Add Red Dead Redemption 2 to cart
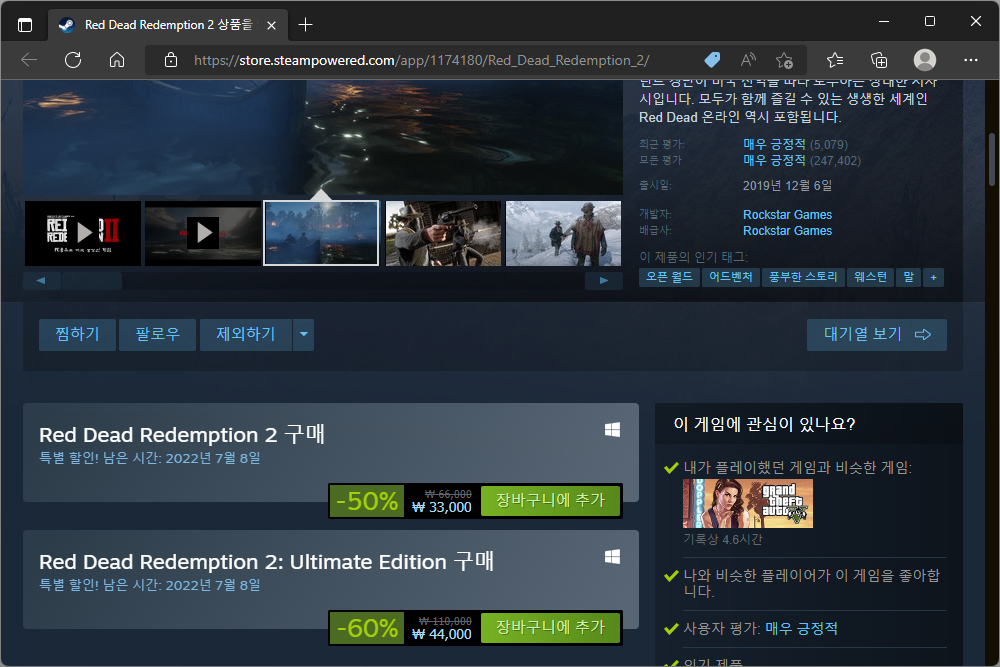 coord(550,501)
